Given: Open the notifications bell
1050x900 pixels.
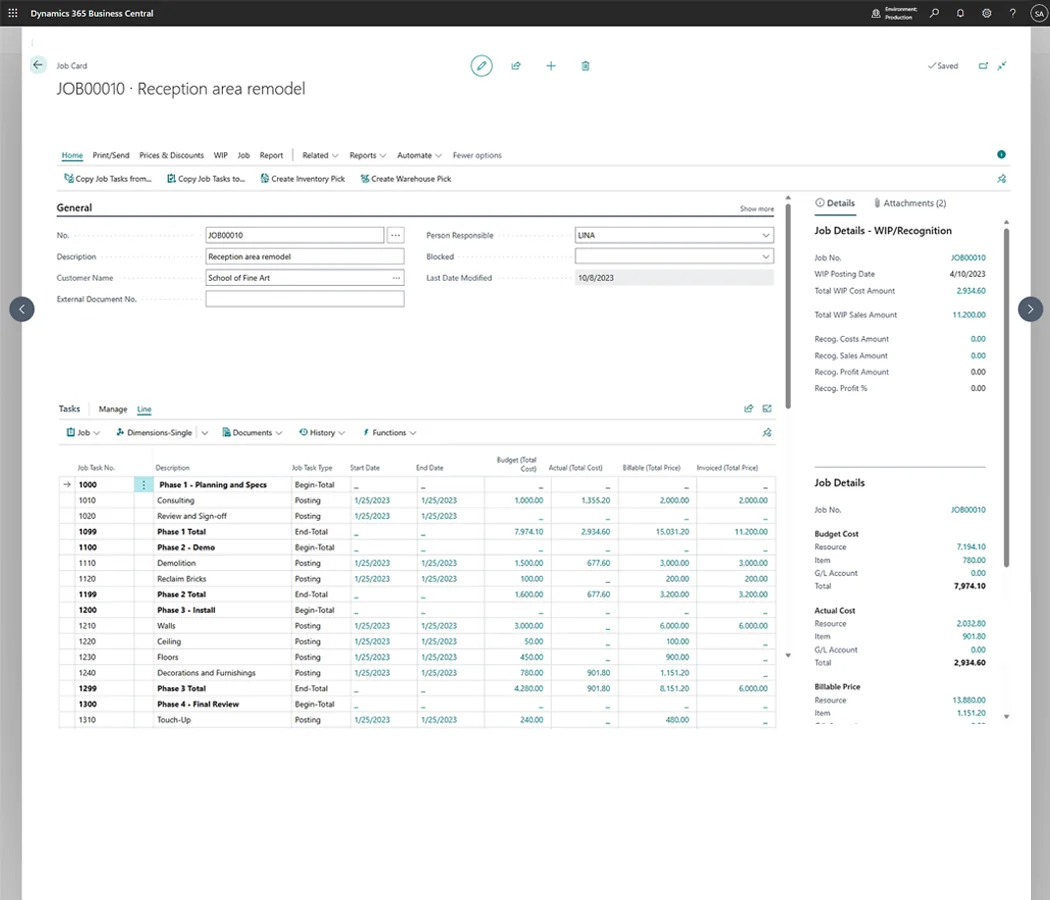Looking at the screenshot, I should [x=960, y=13].
